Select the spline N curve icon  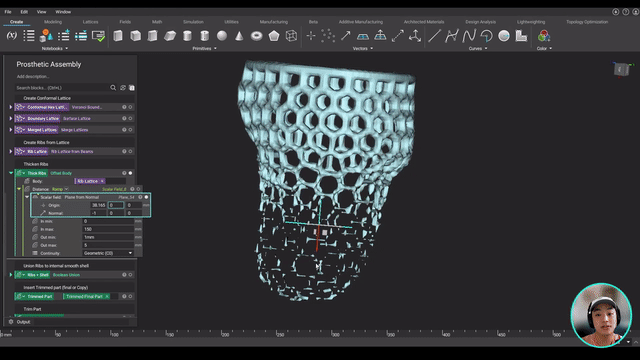click(469, 36)
